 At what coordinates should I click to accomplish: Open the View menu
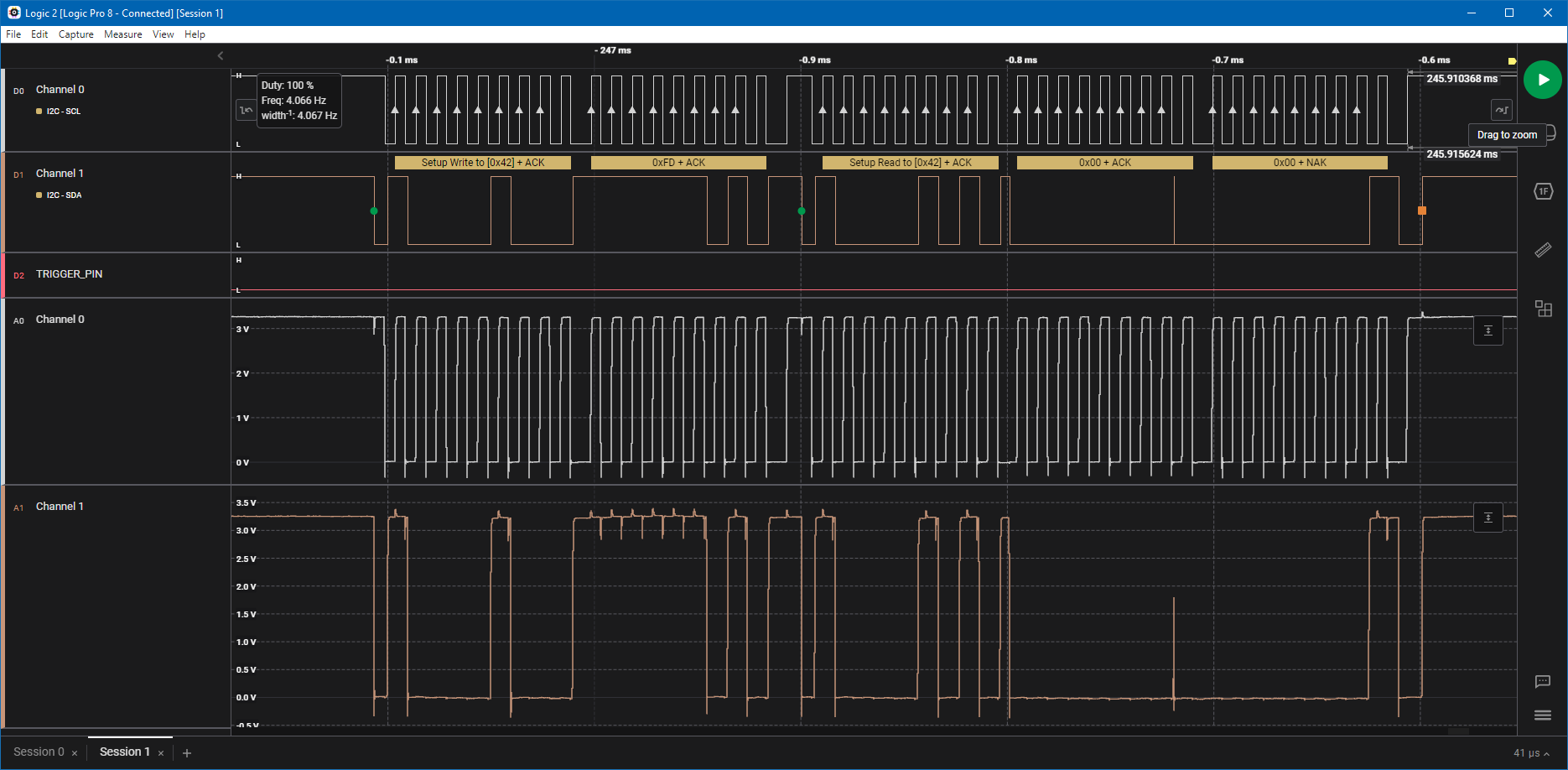163,34
